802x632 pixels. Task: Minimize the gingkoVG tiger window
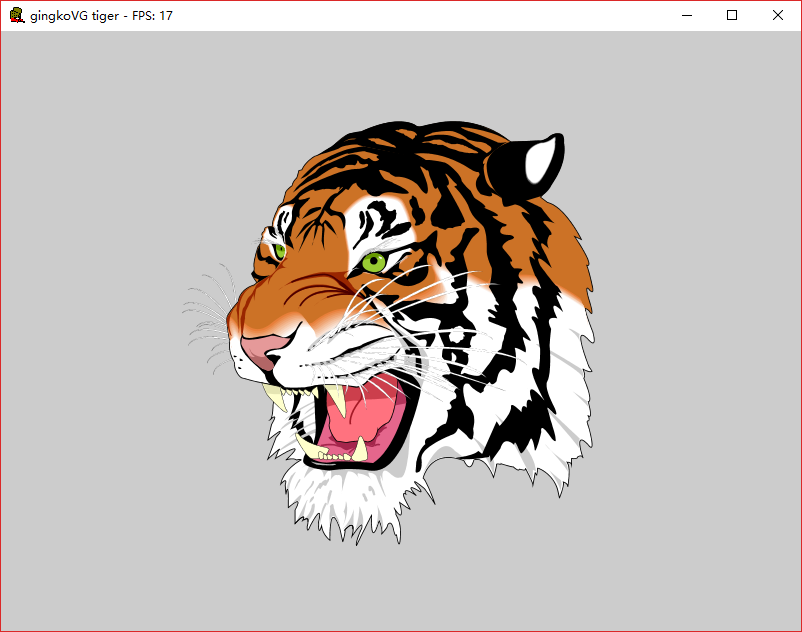coord(687,15)
